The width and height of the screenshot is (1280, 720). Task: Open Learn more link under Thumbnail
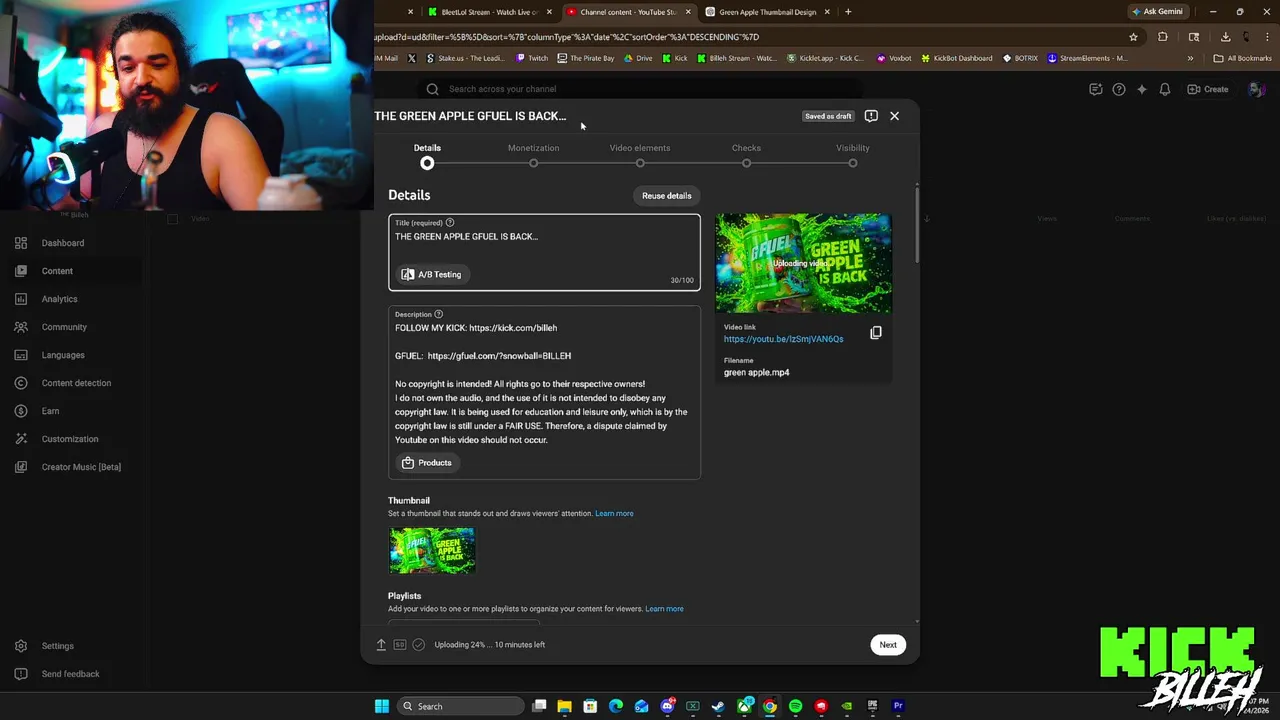pos(614,513)
